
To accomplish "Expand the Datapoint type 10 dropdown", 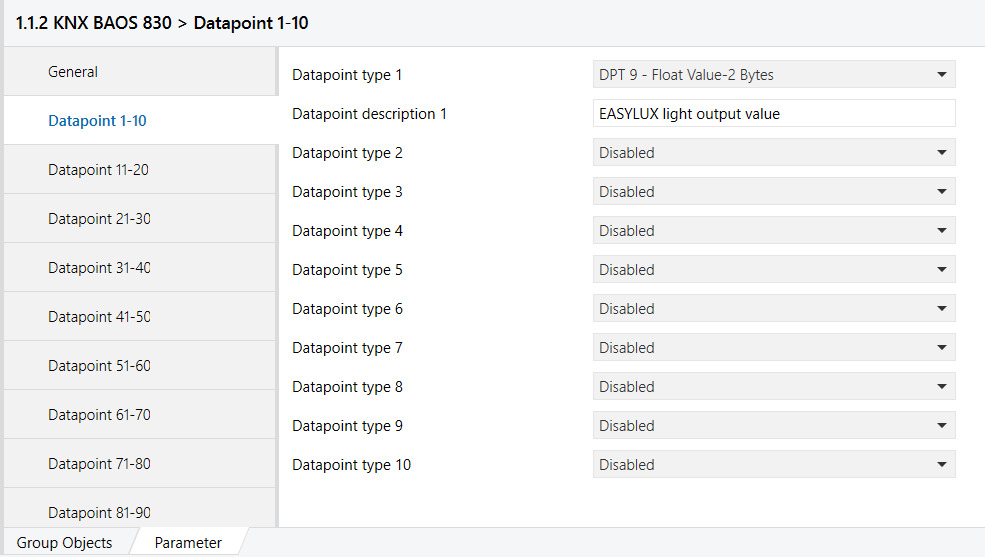I will (773, 465).
